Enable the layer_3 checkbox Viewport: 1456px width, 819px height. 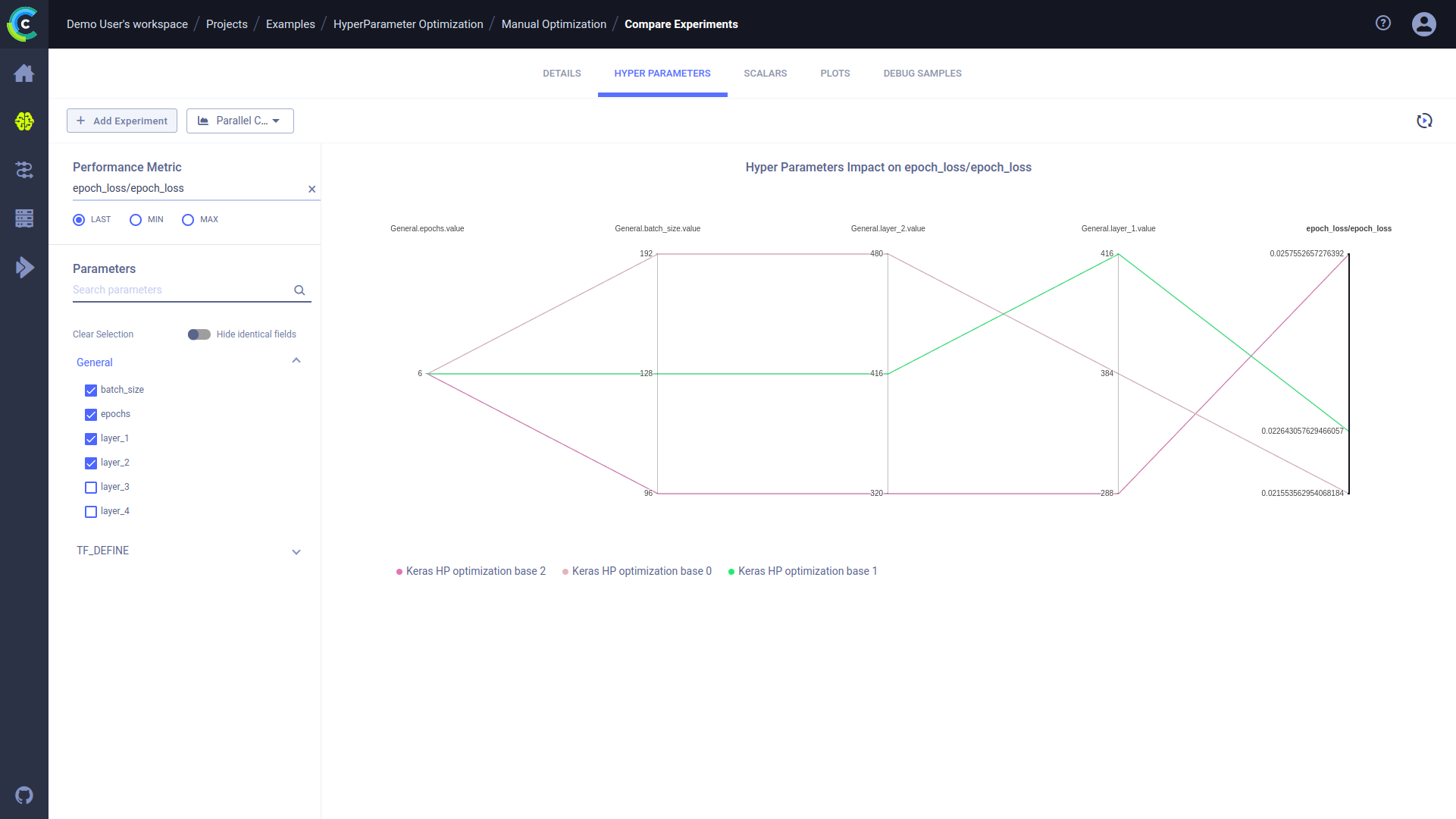click(91, 488)
